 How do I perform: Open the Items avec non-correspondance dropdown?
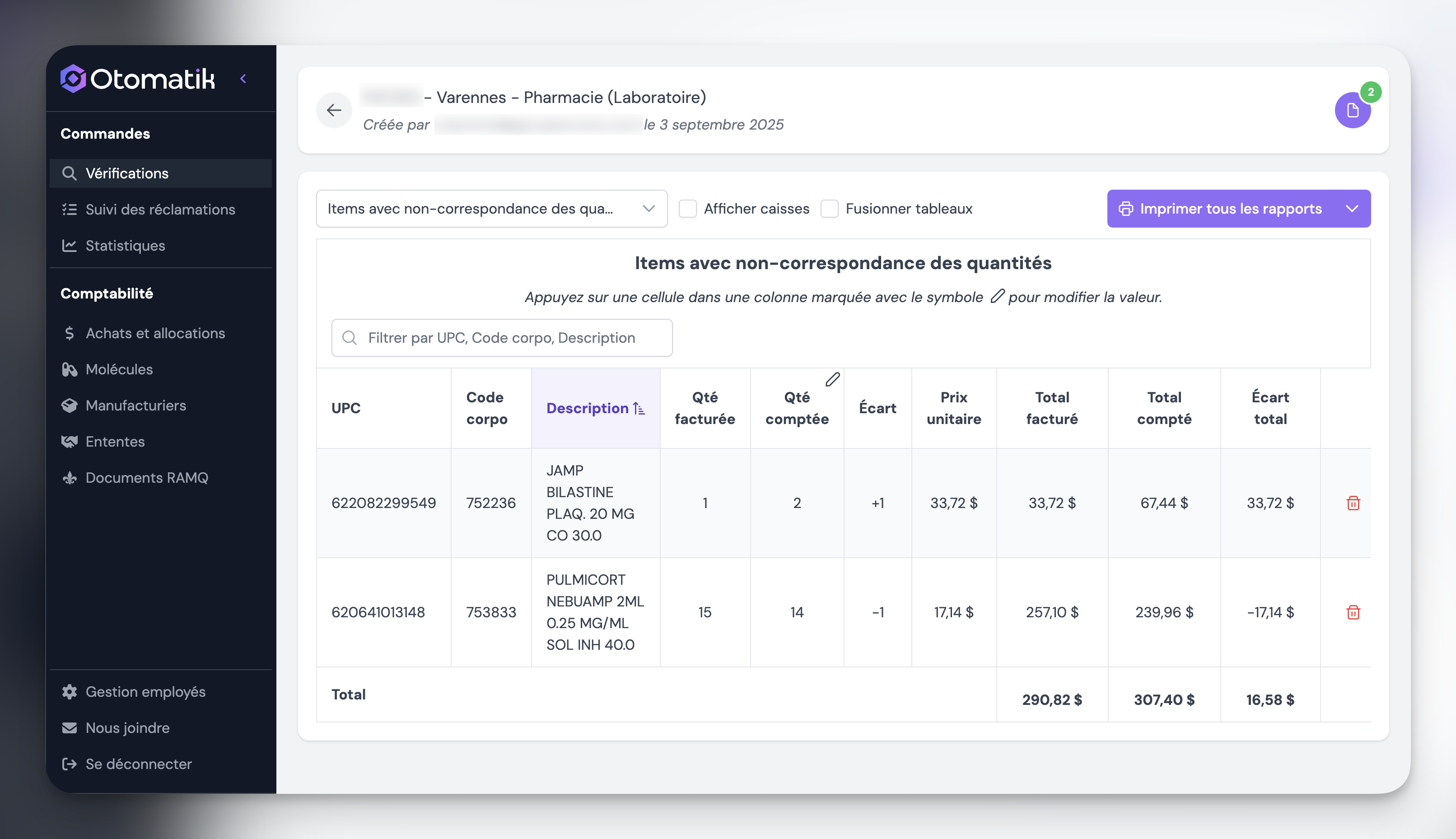(x=491, y=209)
